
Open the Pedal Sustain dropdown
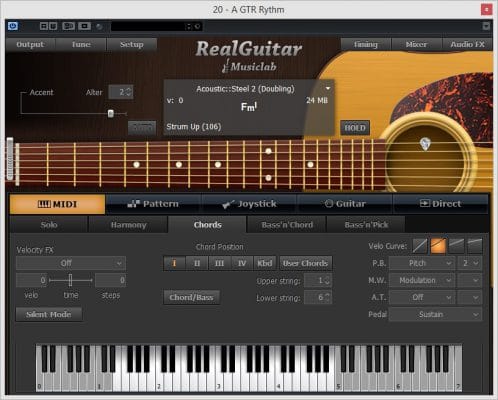[435, 314]
